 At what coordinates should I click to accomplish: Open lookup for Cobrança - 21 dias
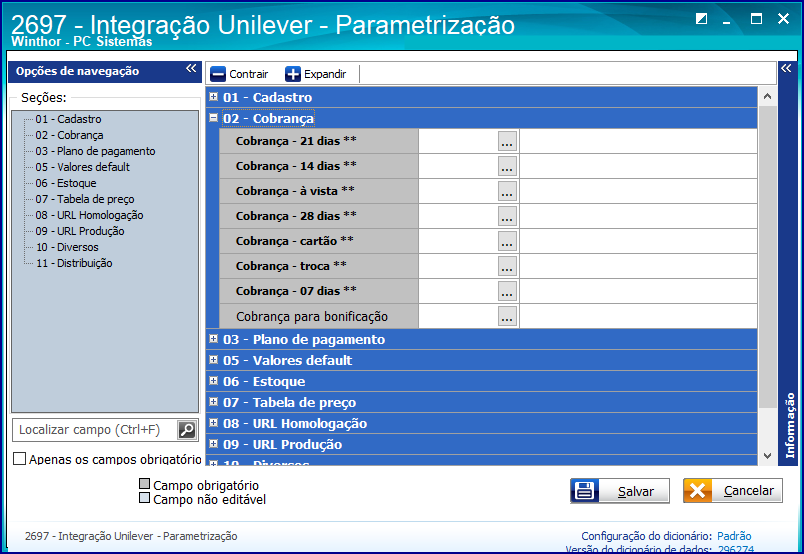point(507,141)
